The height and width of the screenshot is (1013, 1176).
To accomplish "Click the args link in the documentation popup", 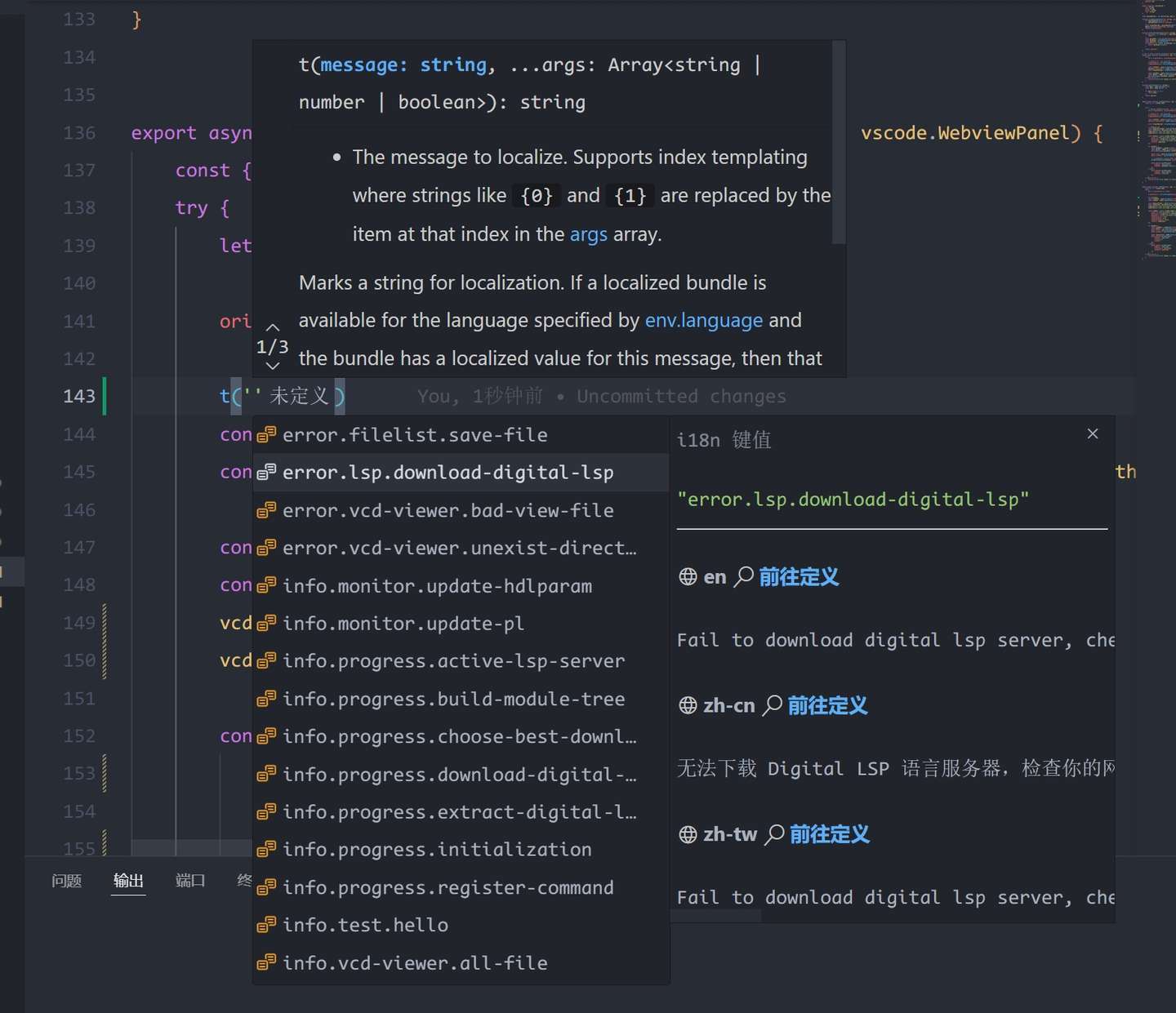I will 589,234.
